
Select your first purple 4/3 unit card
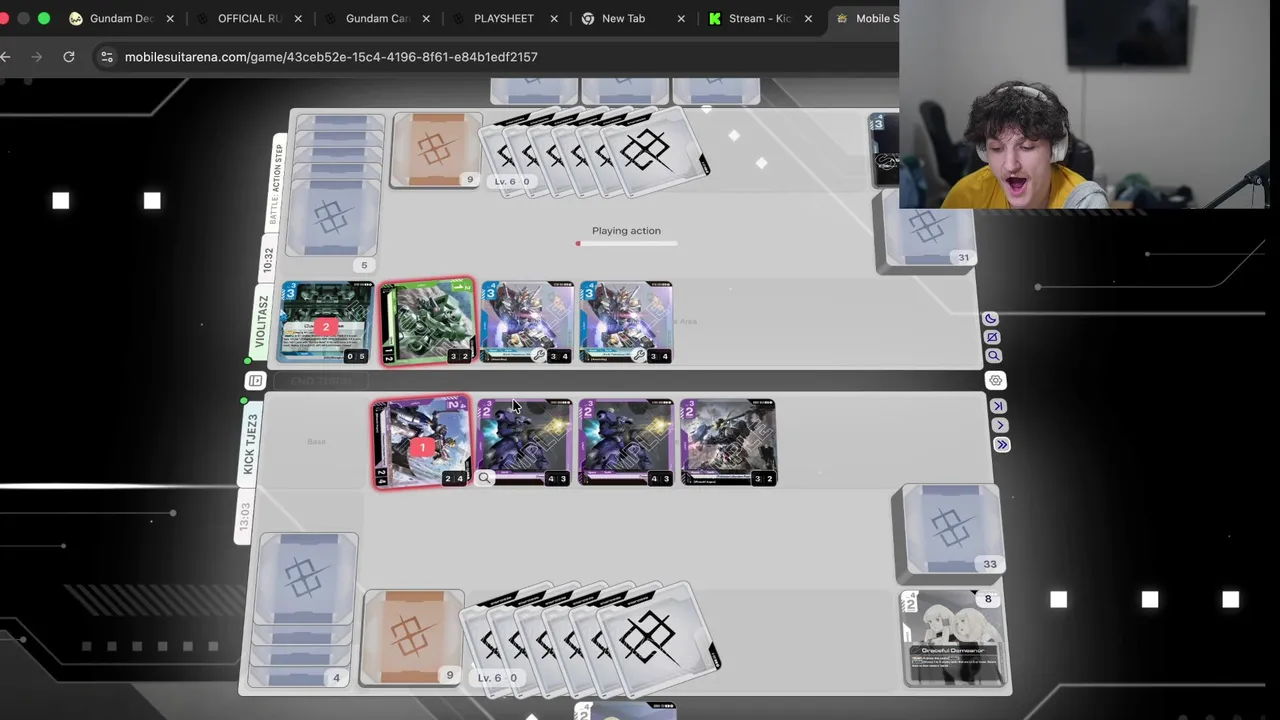coord(524,443)
